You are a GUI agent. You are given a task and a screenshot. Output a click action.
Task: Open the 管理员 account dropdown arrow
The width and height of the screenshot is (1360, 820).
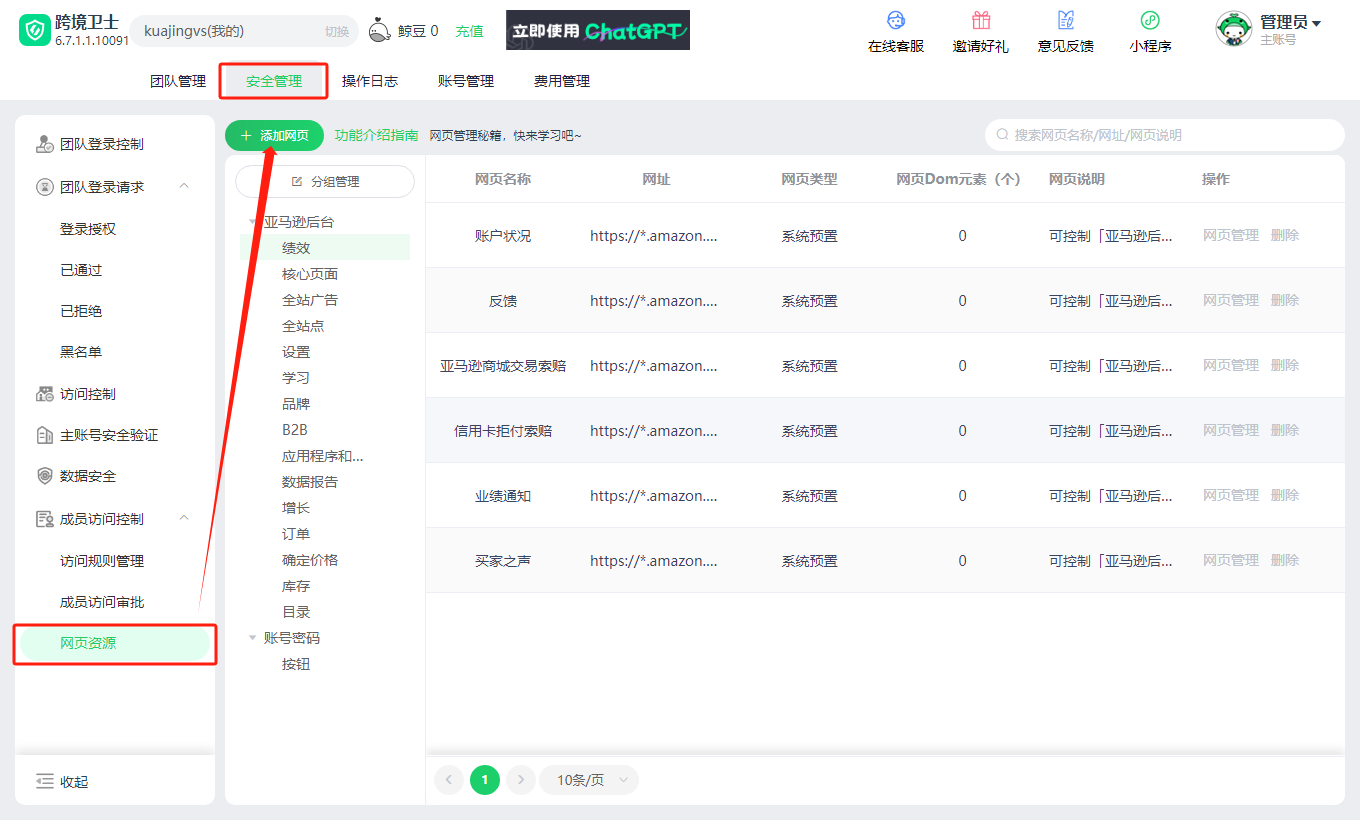pos(1316,24)
